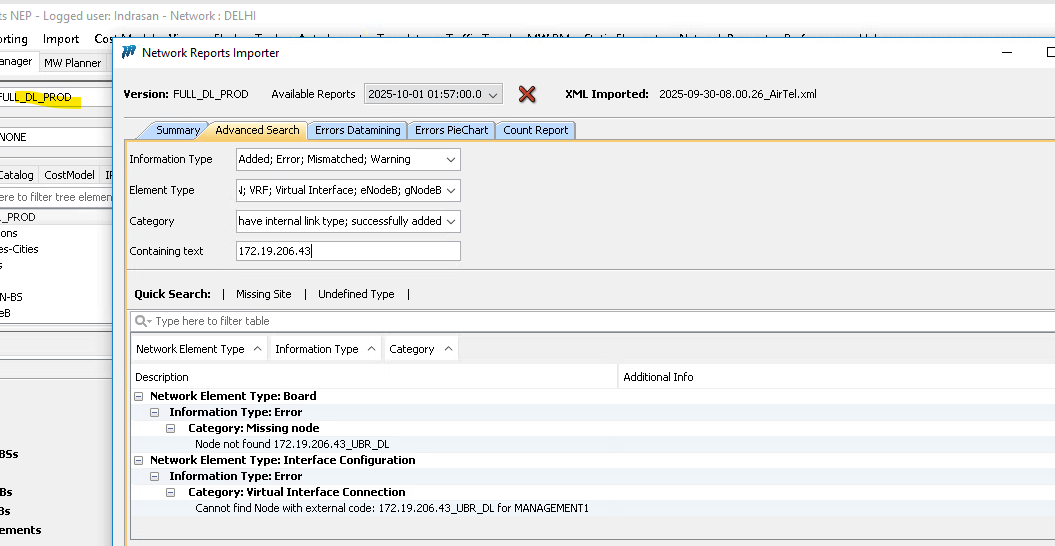Click the Undefined Type quick search link
This screenshot has width=1055, height=546.
point(356,294)
